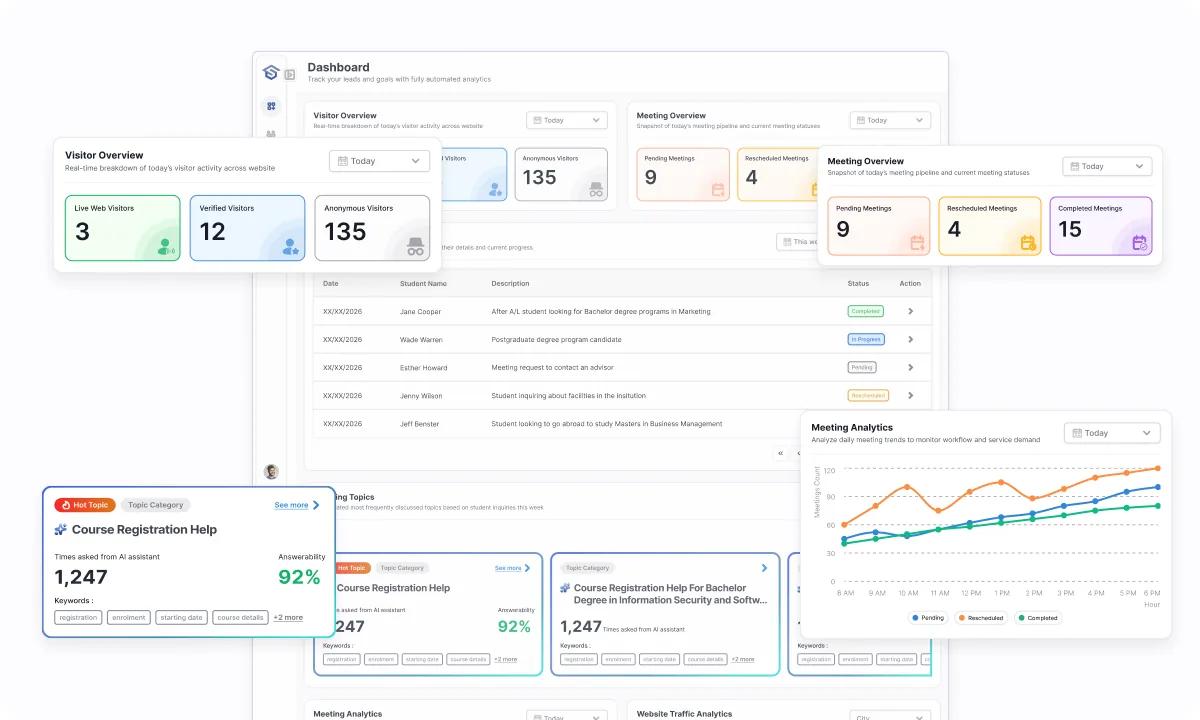Click registration keyword chip on floating card
The width and height of the screenshot is (1200, 720).
pos(78,617)
